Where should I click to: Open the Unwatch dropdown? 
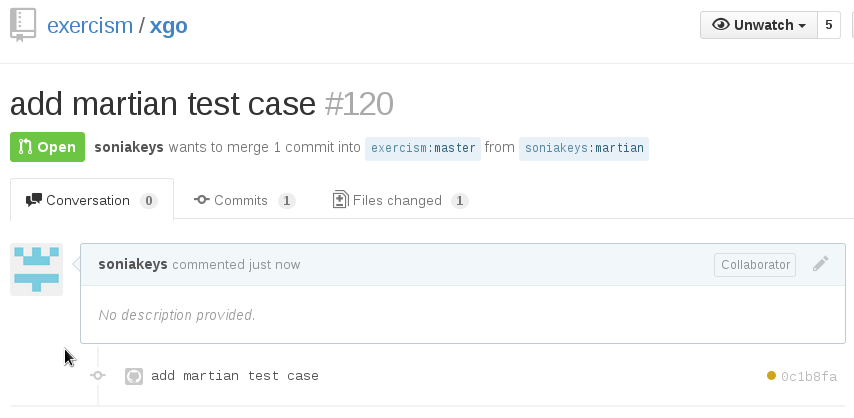pyautogui.click(x=759, y=25)
